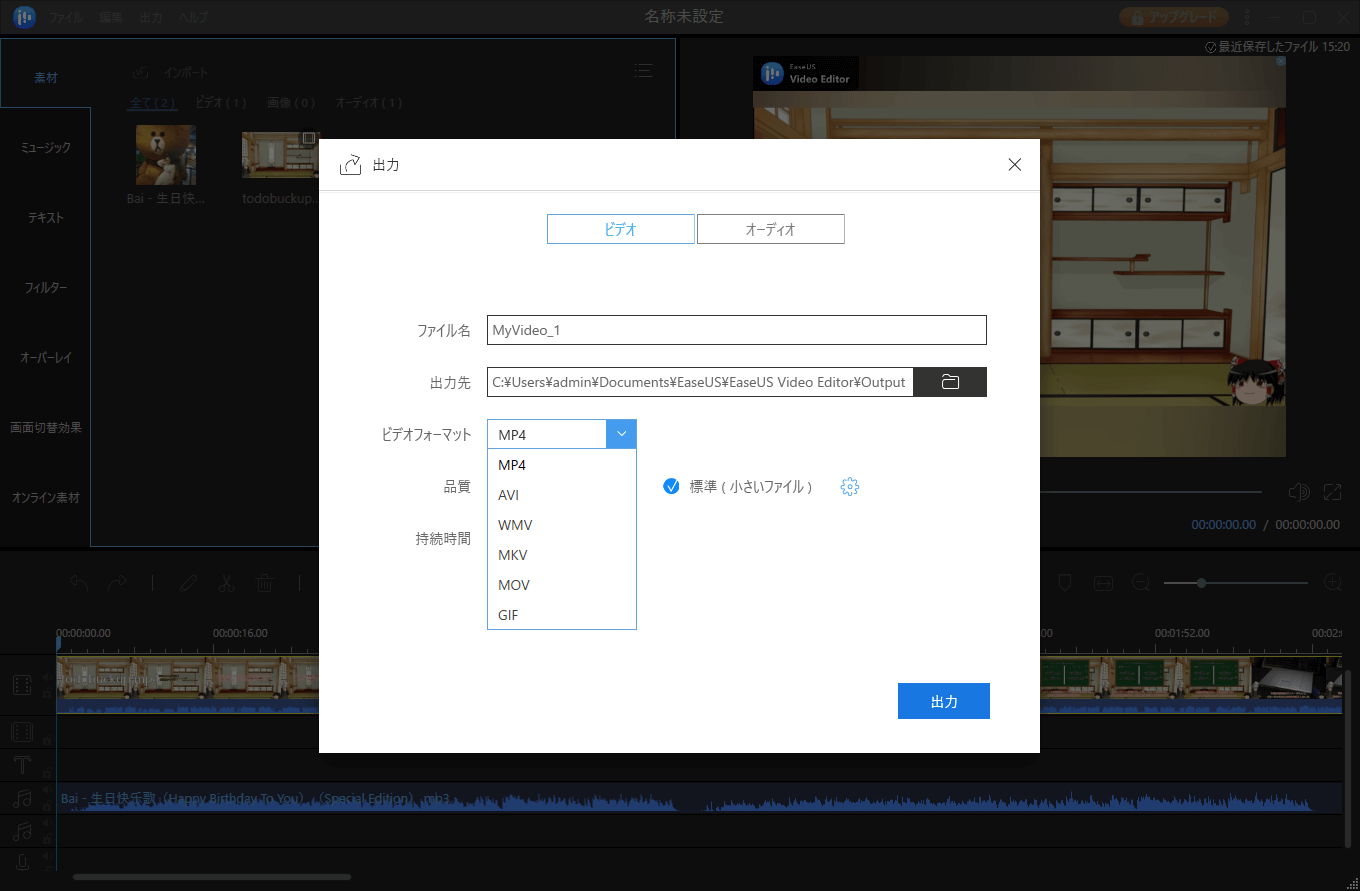Click the list view icon in media panel

click(x=644, y=70)
